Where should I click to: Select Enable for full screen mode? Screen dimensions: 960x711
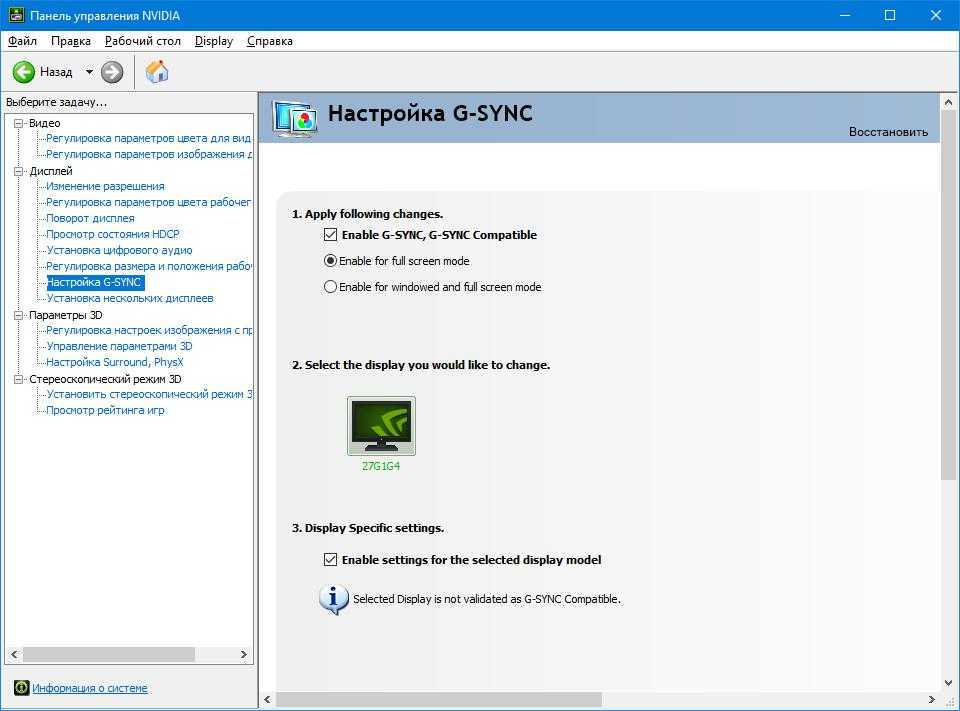[x=330, y=261]
